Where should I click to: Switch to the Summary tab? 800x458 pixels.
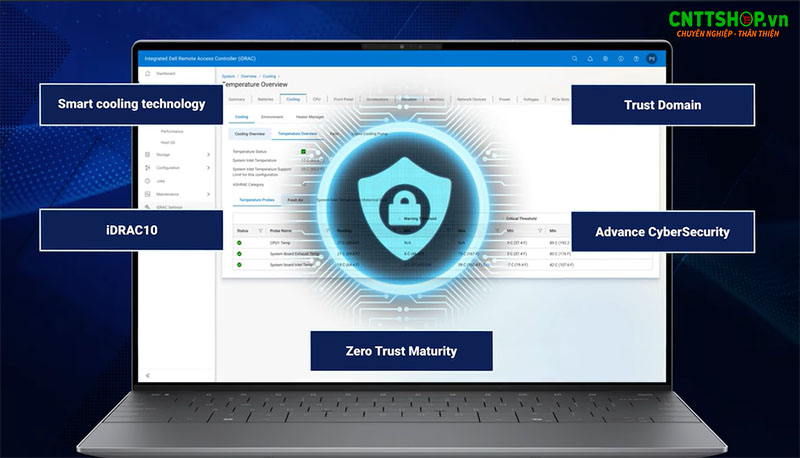coord(236,99)
